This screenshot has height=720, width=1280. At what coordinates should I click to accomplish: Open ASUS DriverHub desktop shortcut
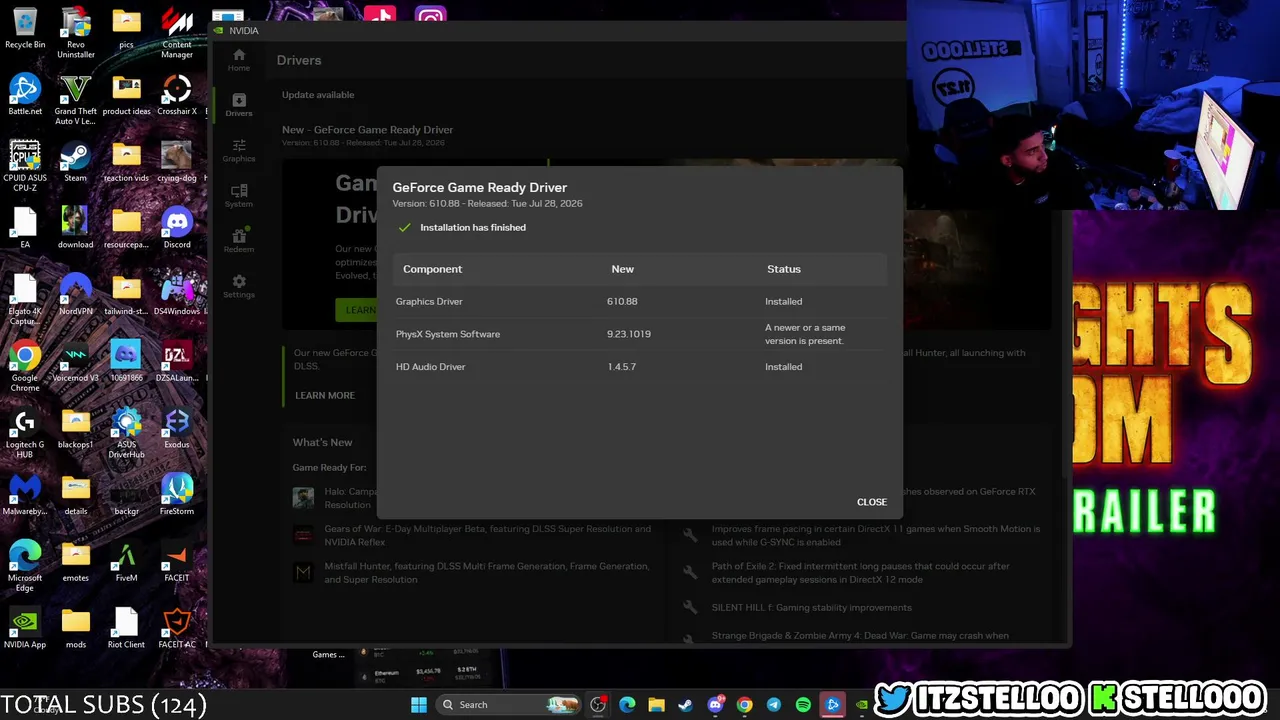click(x=126, y=433)
